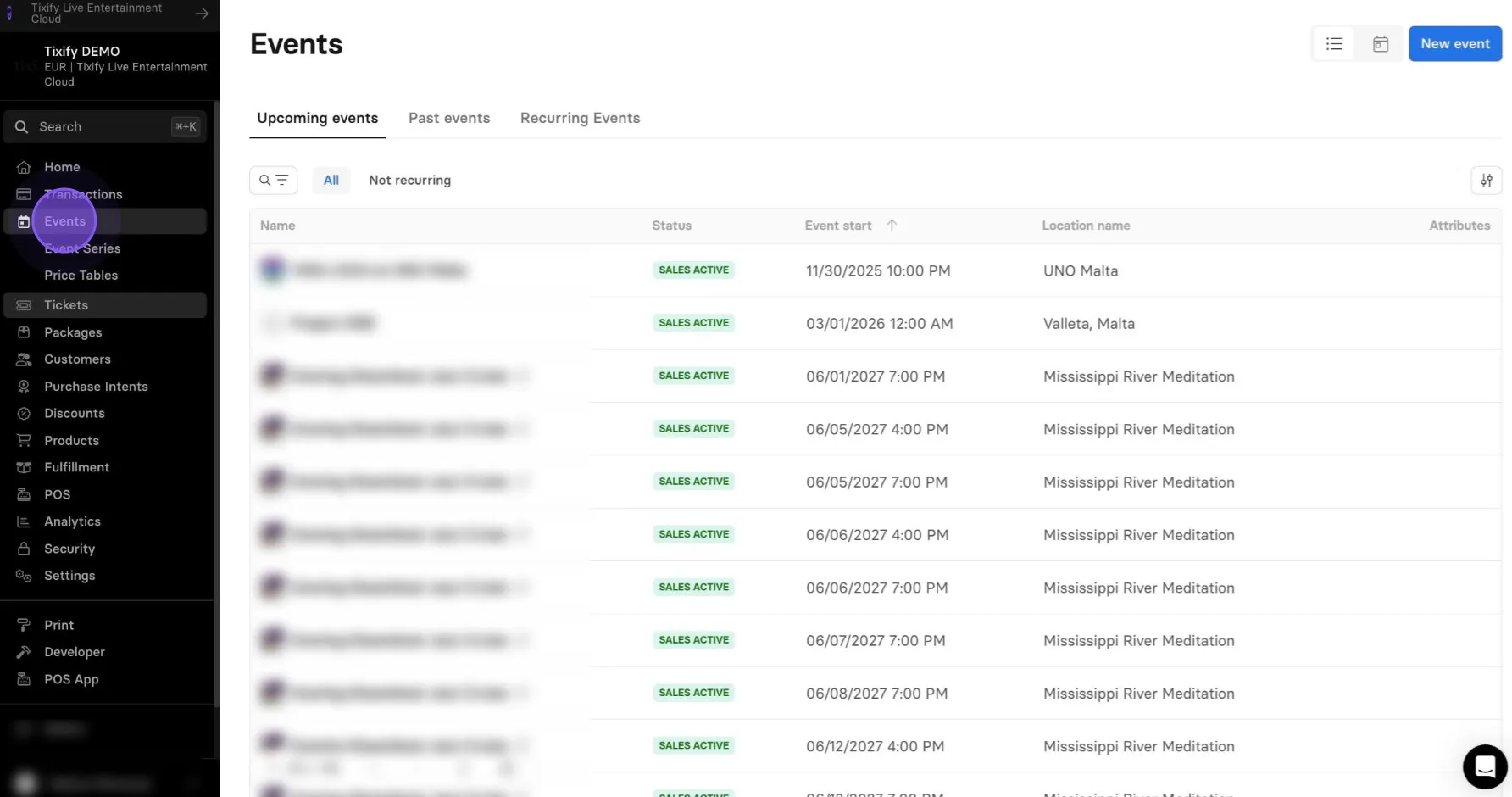Click the UNO Malta location cell

[1081, 270]
